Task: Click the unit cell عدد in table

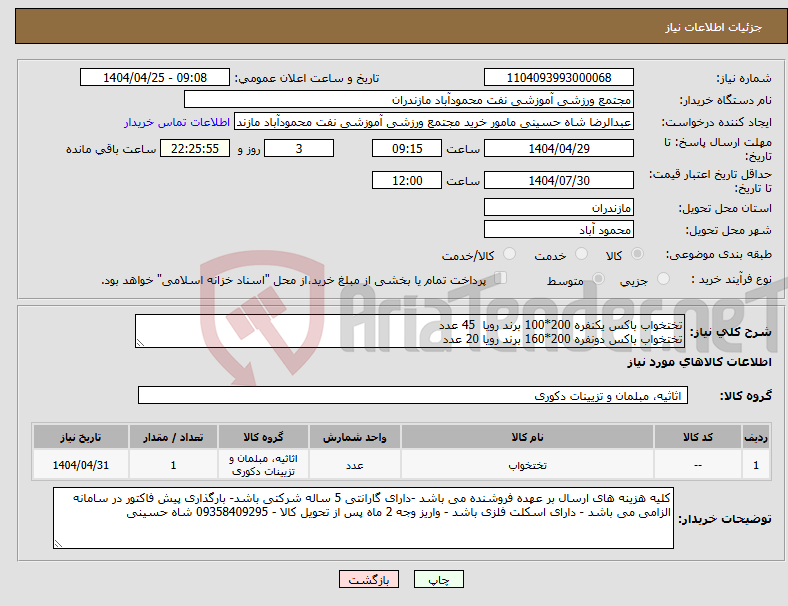Action: [355, 465]
